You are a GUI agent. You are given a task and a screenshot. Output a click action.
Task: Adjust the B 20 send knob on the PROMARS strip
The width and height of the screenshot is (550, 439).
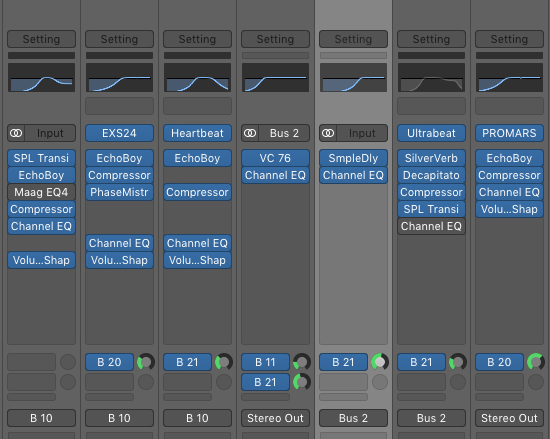tap(536, 362)
